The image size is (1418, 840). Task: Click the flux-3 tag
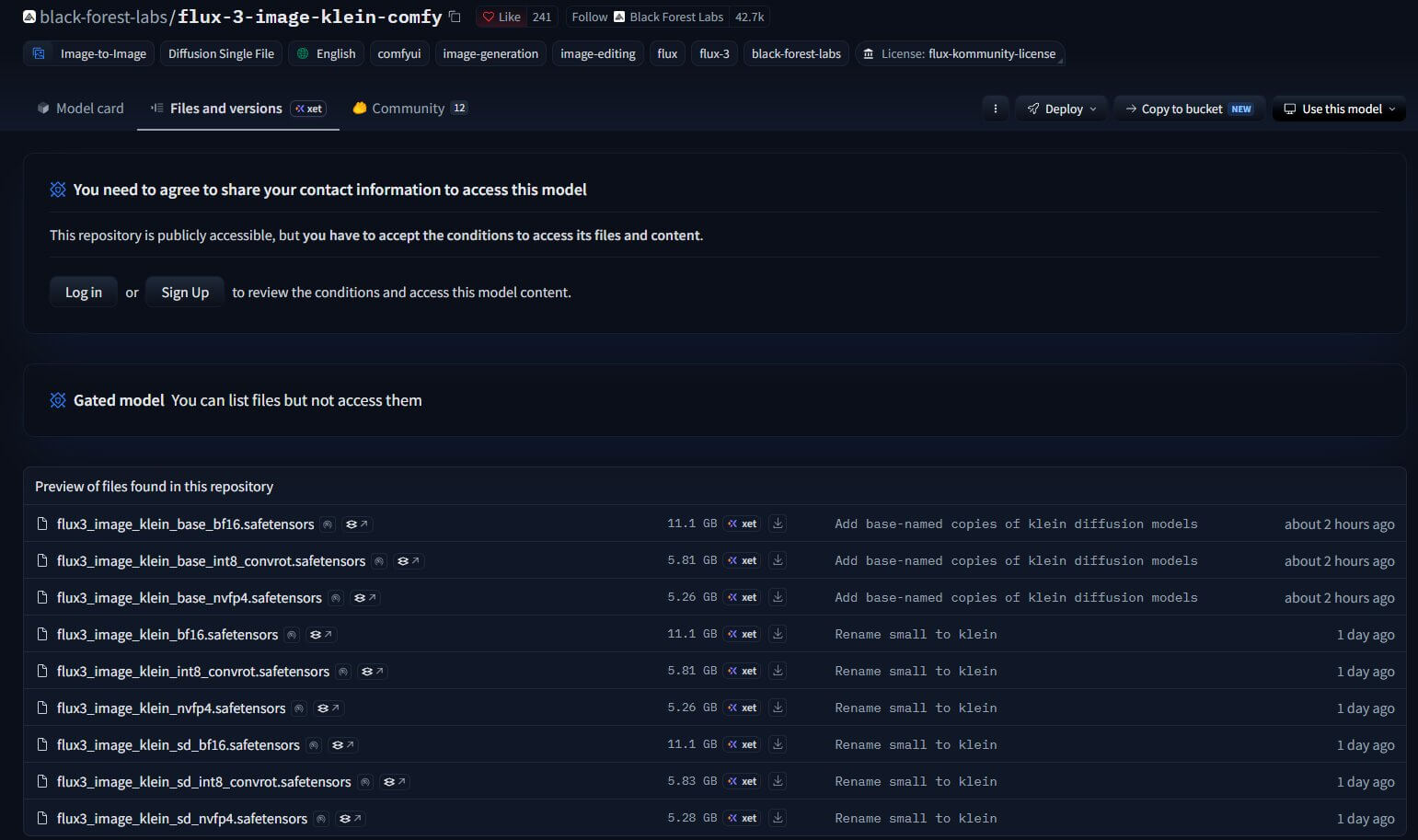(714, 53)
